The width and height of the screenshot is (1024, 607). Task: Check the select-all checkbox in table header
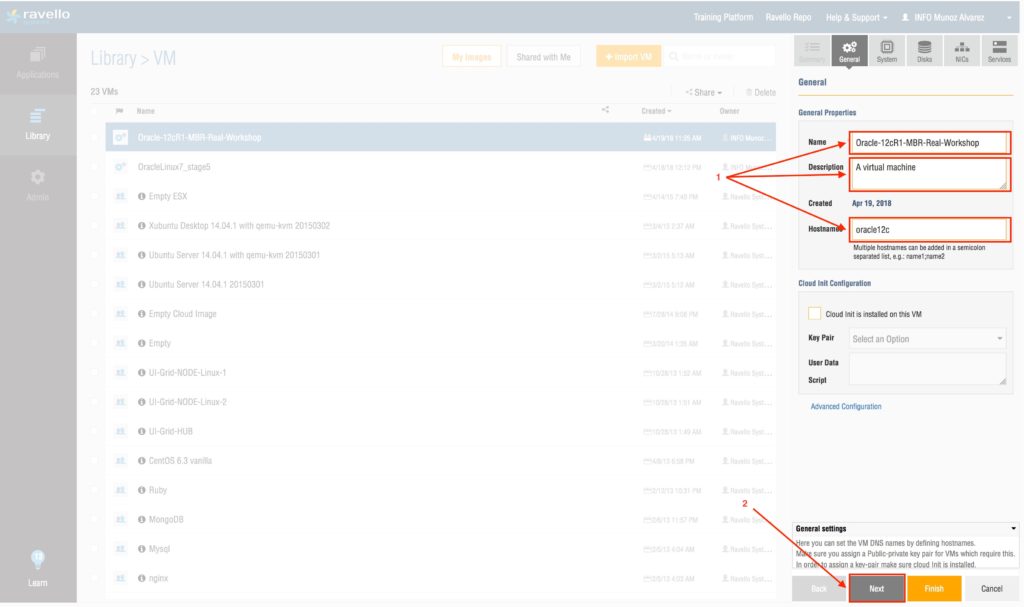95,111
